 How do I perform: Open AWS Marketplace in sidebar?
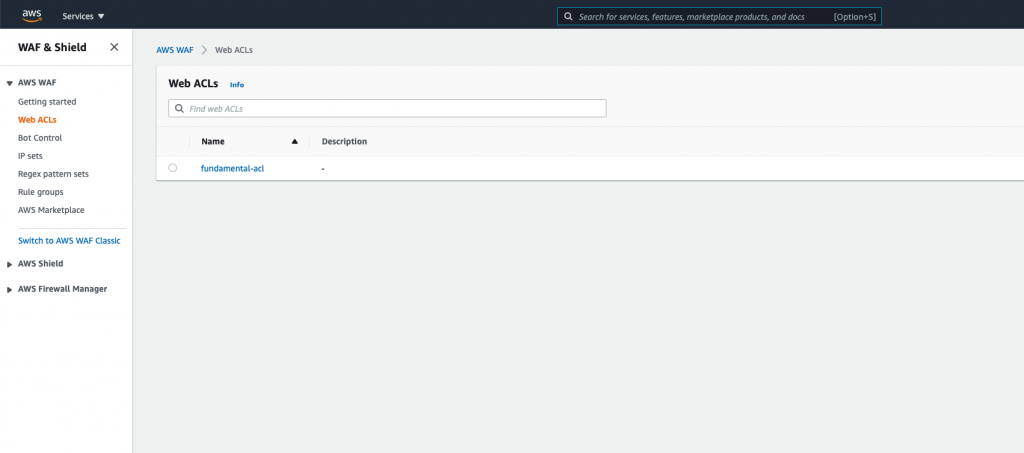click(51, 210)
